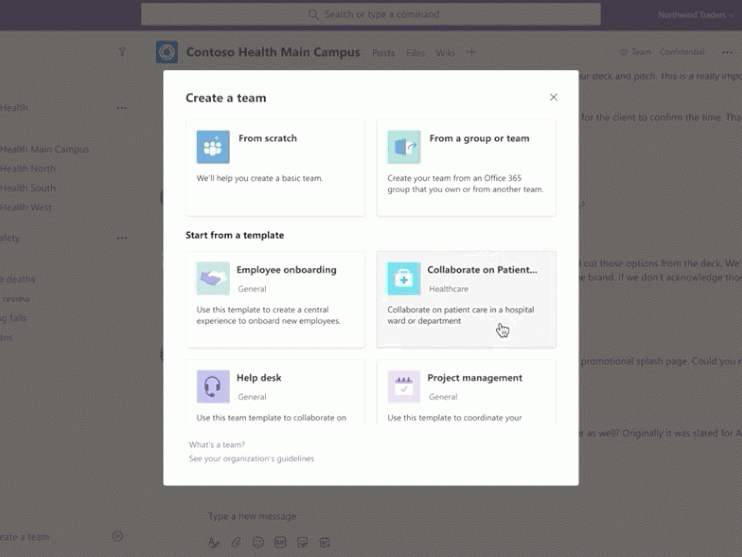Click the Attach paperclip icon
The image size is (742, 557).
(x=236, y=542)
